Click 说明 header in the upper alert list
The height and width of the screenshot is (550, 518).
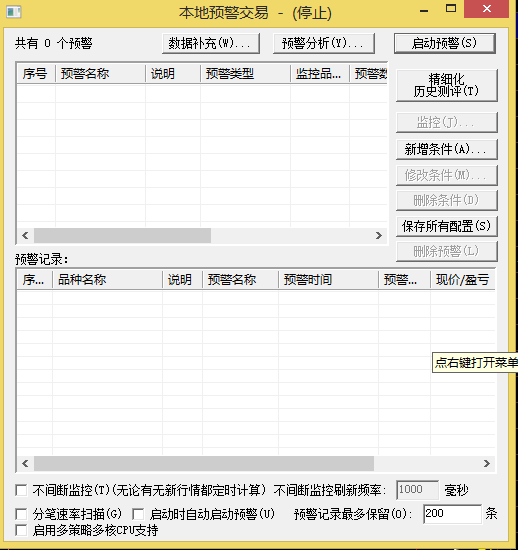[173, 74]
